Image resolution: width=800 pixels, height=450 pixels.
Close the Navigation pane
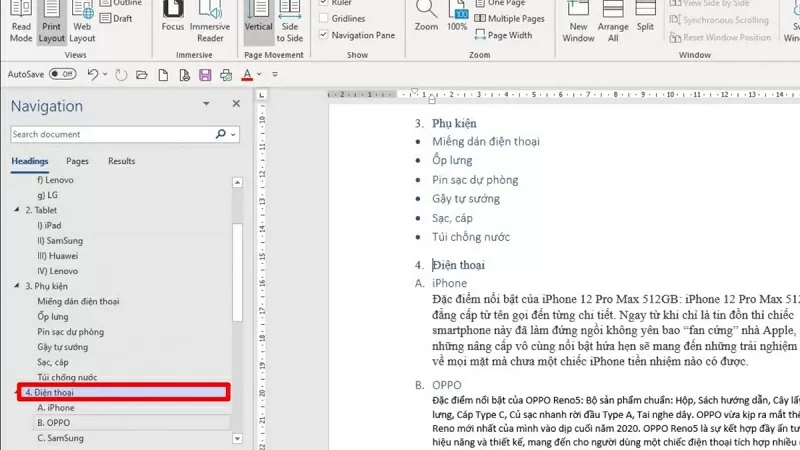236,104
